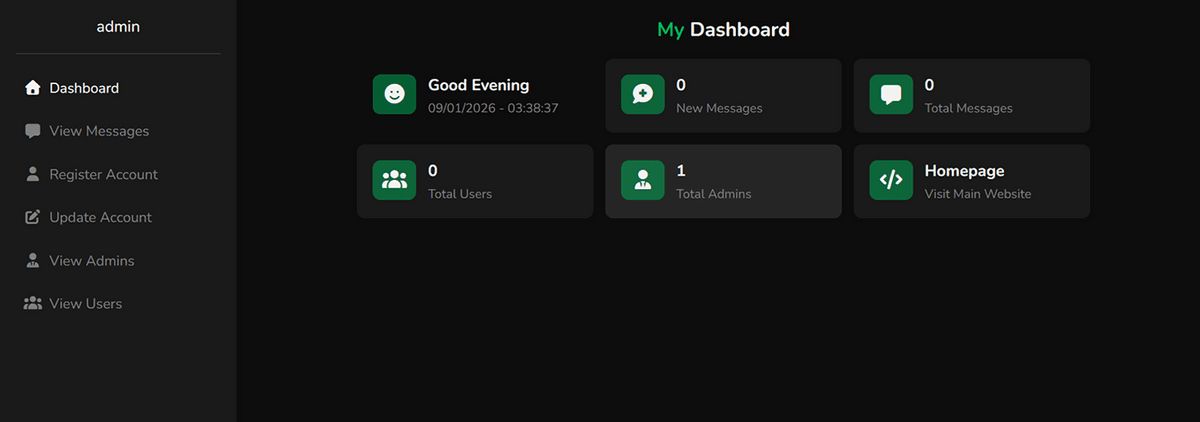Screen dimensions: 1200x422
Task: Click the house icon beside Dashboard
Action: [32, 88]
